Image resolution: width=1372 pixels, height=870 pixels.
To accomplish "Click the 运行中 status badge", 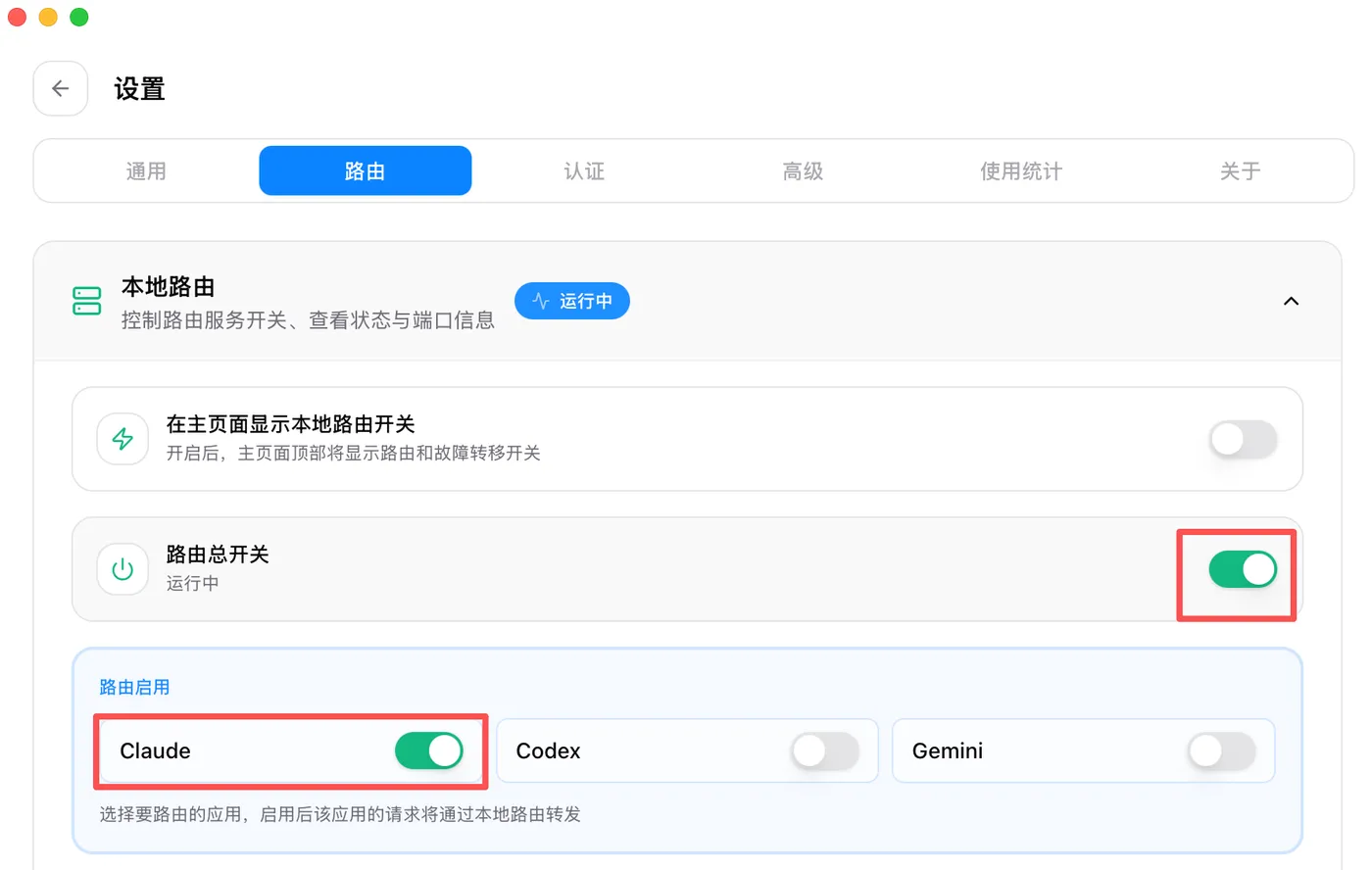I will point(572,301).
